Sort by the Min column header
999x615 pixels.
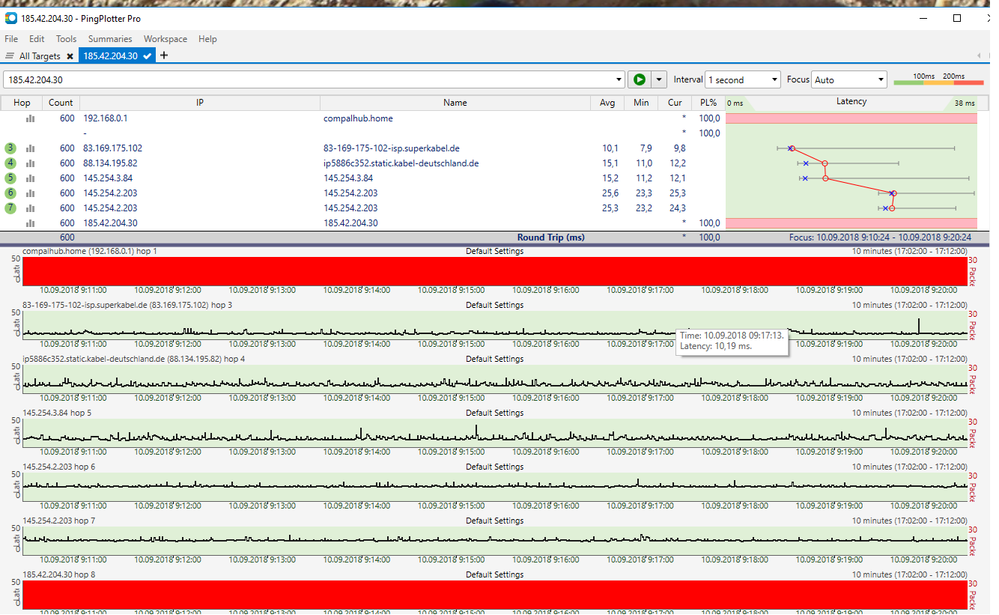tap(641, 103)
